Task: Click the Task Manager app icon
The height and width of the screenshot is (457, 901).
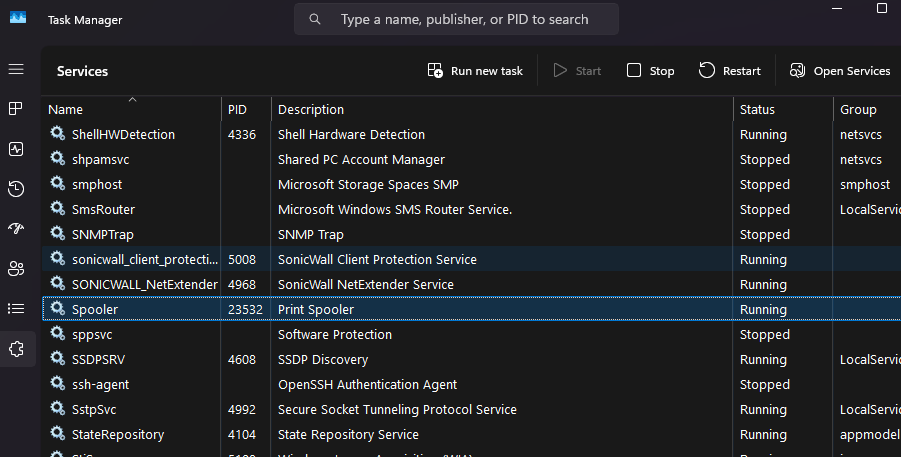Action: point(18,17)
